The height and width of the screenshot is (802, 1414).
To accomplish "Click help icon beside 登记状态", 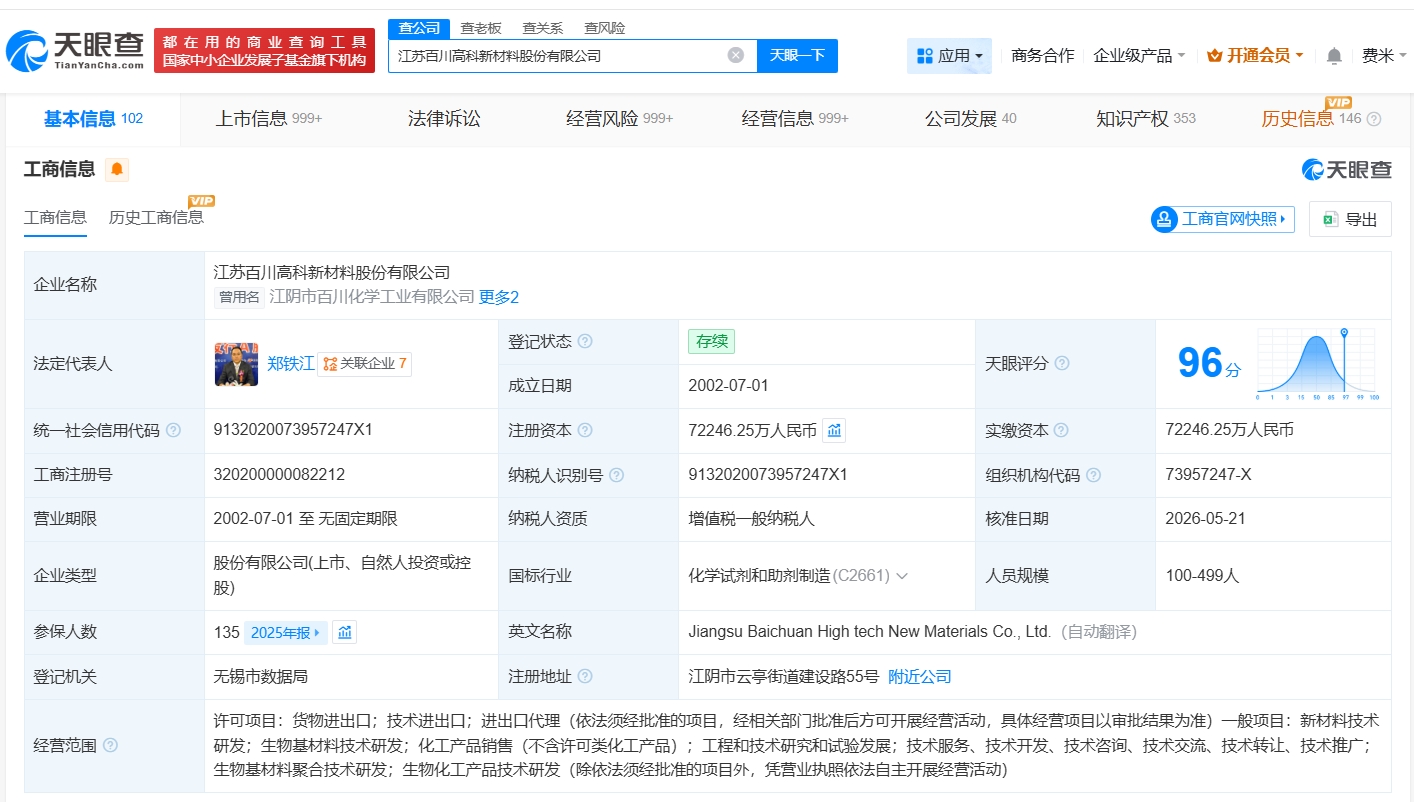I will pos(585,342).
